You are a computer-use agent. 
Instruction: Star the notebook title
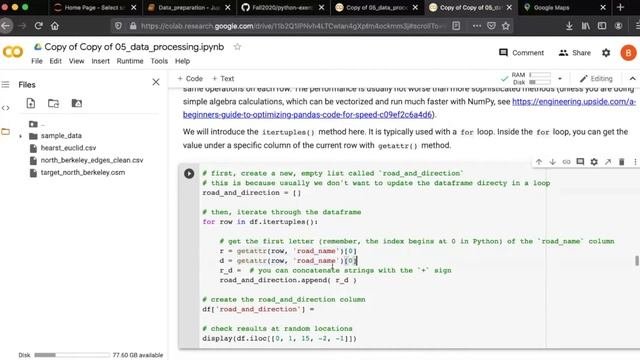(x=237, y=47)
